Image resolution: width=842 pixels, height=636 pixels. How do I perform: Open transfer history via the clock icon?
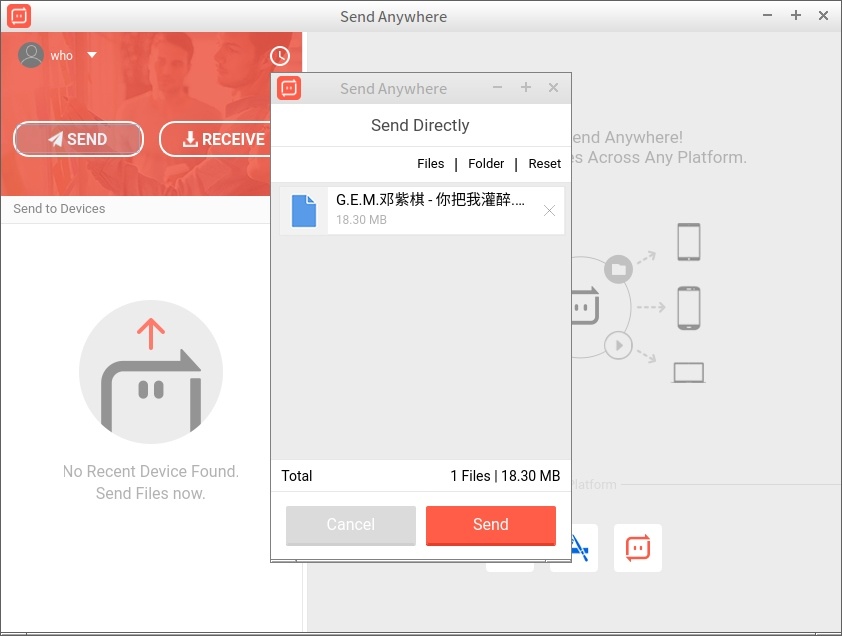pos(280,55)
